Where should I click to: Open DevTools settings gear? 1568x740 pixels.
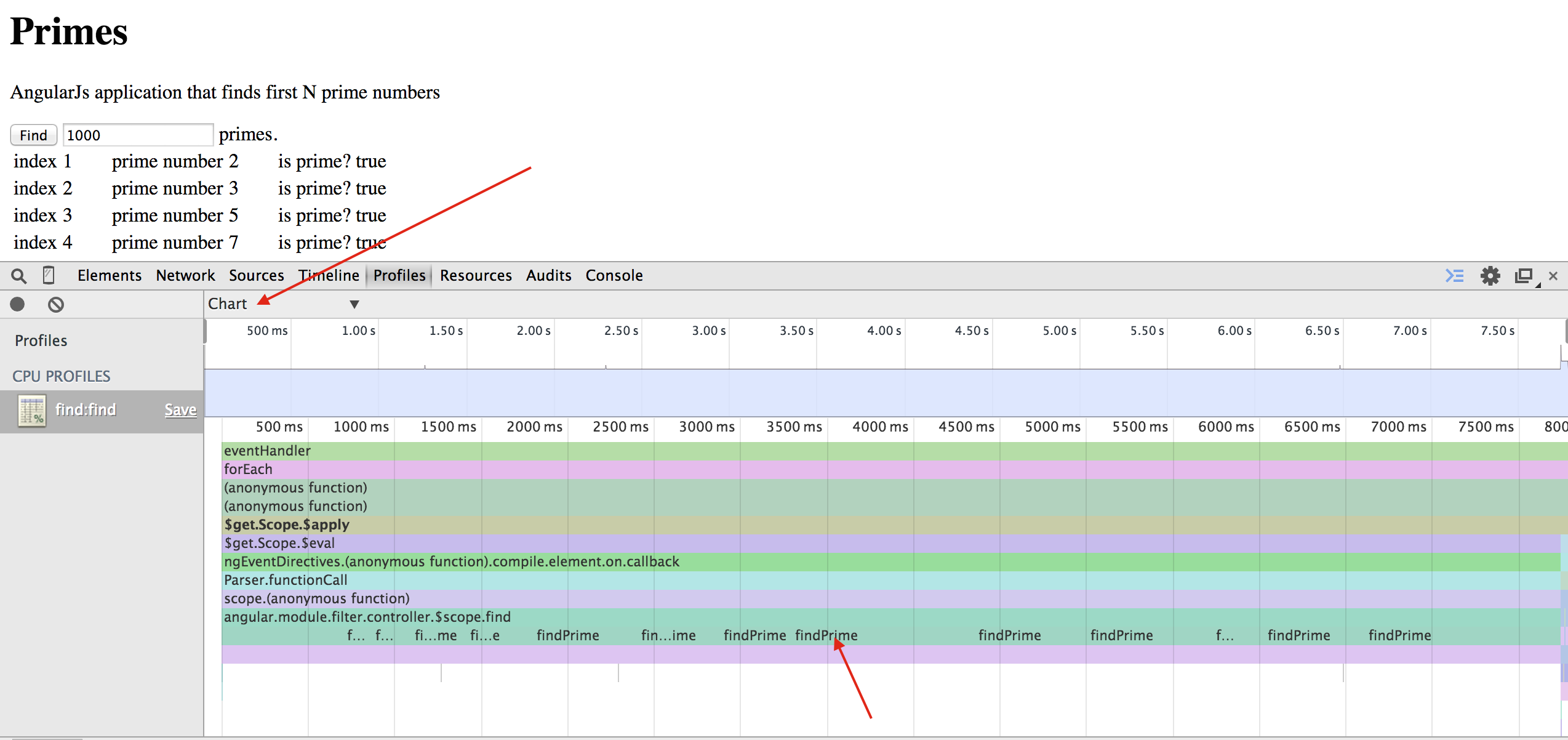point(1490,275)
